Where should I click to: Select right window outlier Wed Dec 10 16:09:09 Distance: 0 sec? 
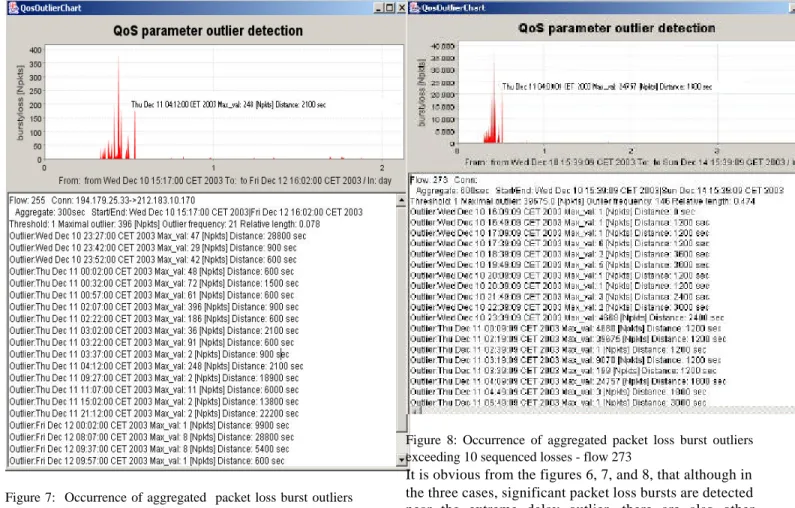(553, 211)
